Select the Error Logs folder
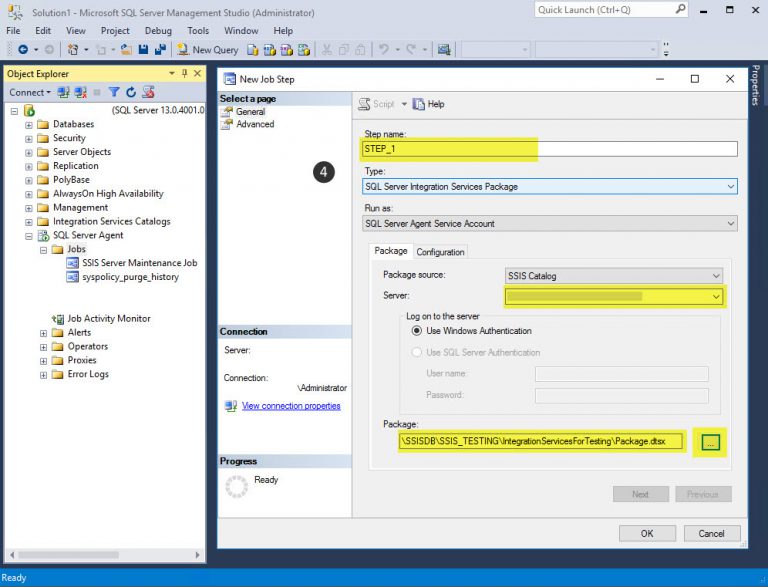The image size is (768, 587). [88, 374]
